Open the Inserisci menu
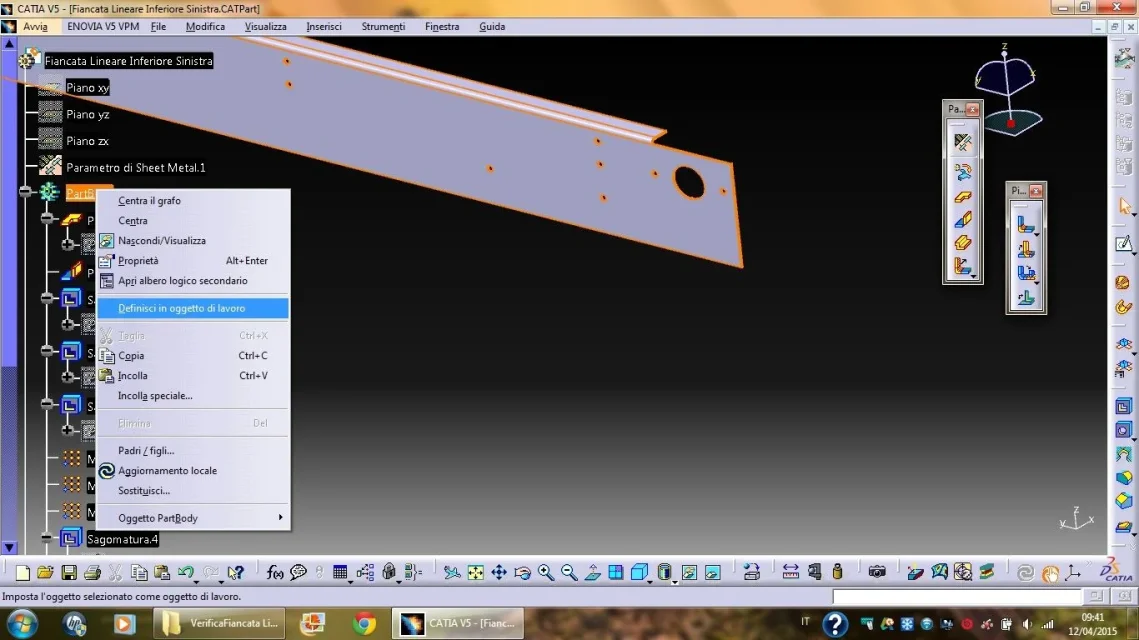Viewport: 1139px width, 640px height. pyautogui.click(x=323, y=26)
